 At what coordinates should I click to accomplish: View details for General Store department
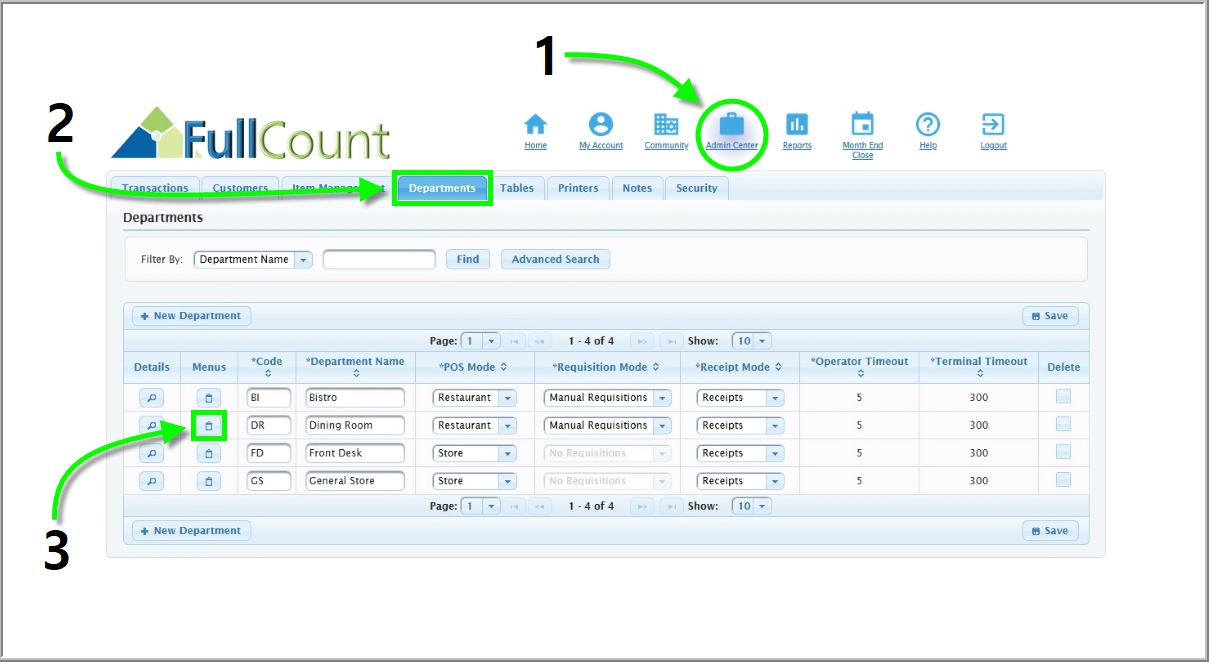coord(151,481)
